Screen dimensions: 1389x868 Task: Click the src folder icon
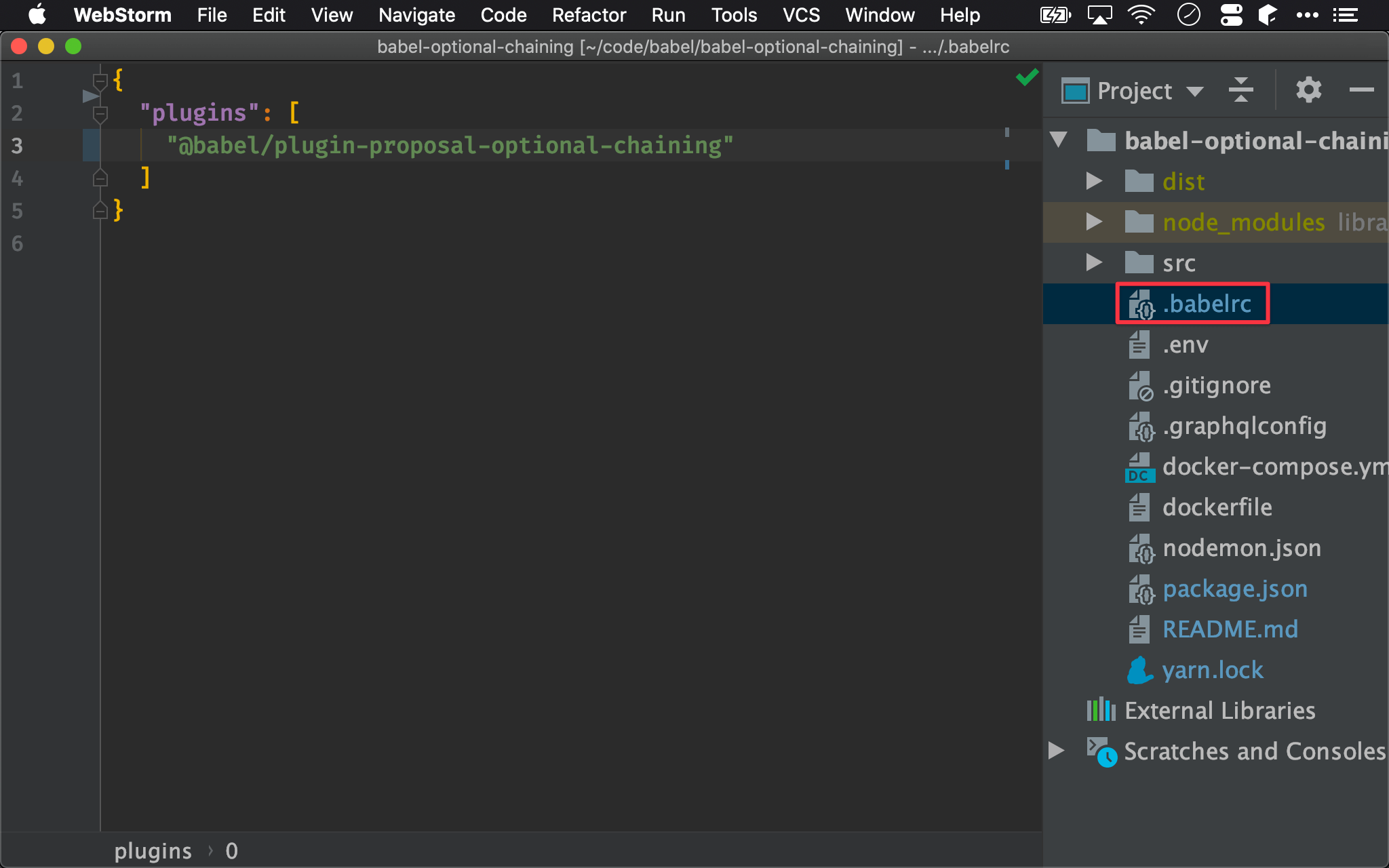(x=1139, y=262)
